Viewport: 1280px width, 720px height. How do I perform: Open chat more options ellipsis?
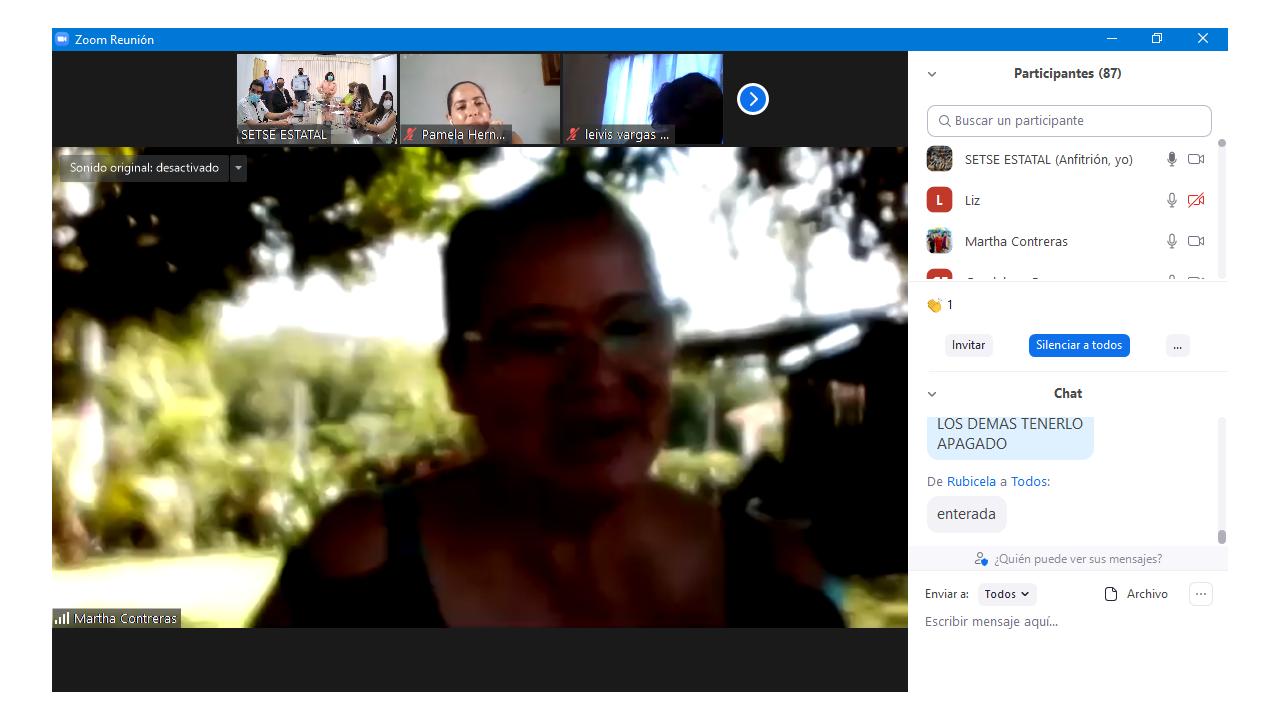point(1201,594)
